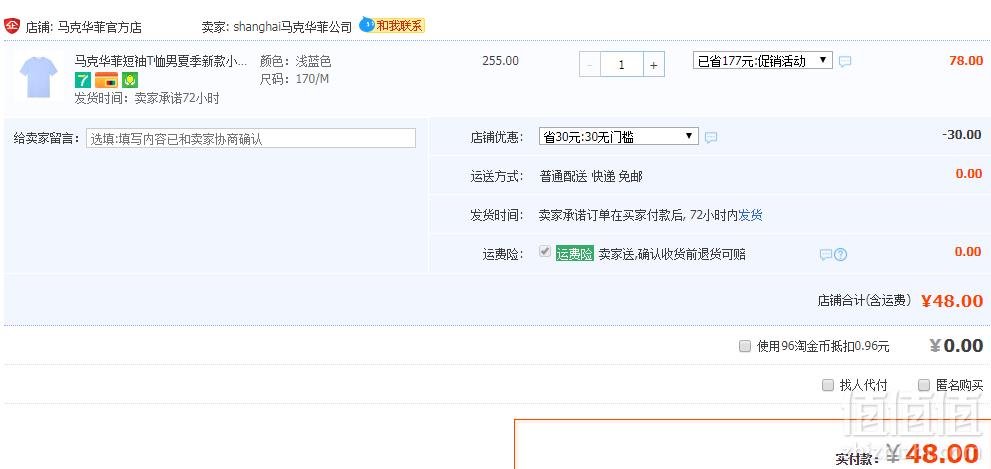Click the green 7-day return badge icon

[83, 80]
